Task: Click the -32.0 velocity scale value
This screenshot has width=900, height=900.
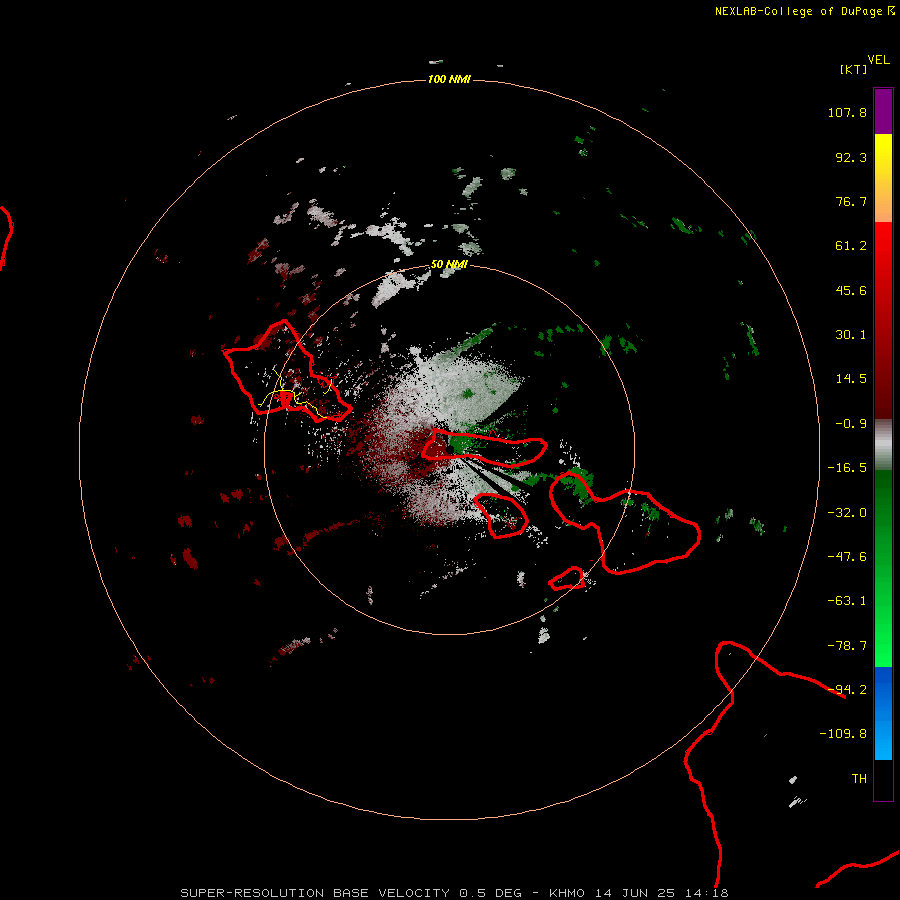Action: [x=847, y=513]
